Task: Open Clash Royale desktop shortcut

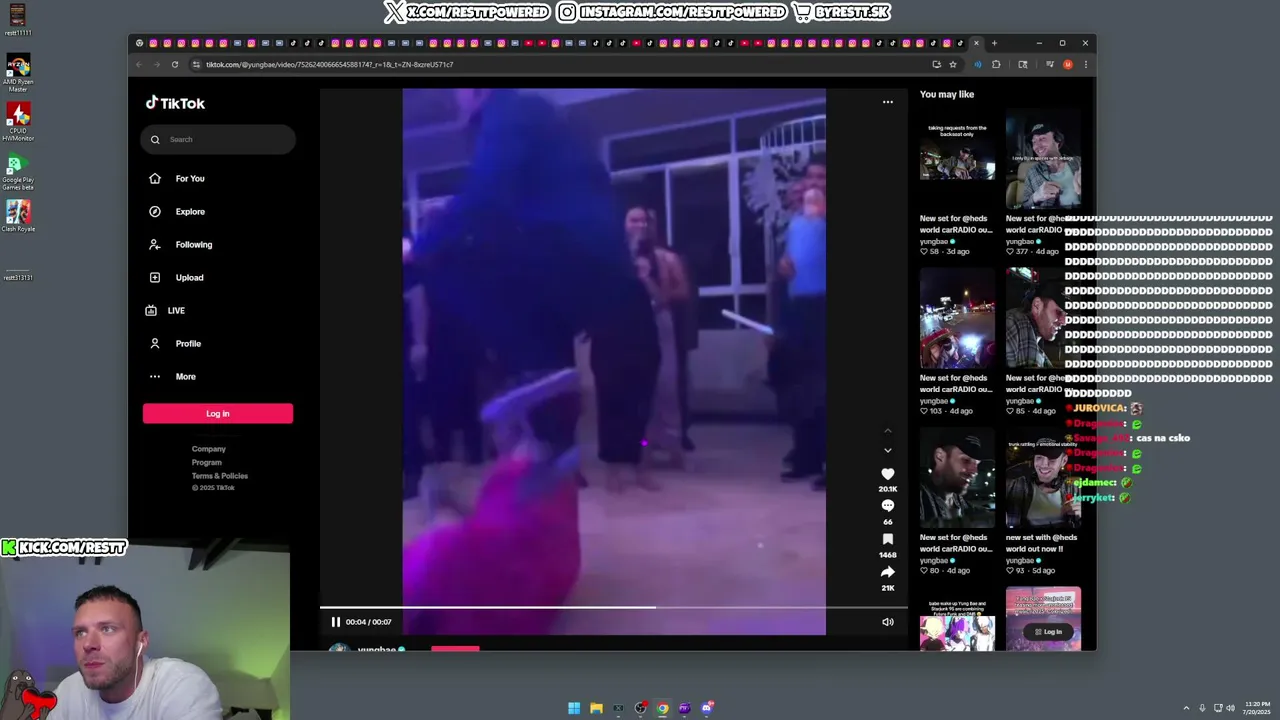Action: [x=18, y=216]
